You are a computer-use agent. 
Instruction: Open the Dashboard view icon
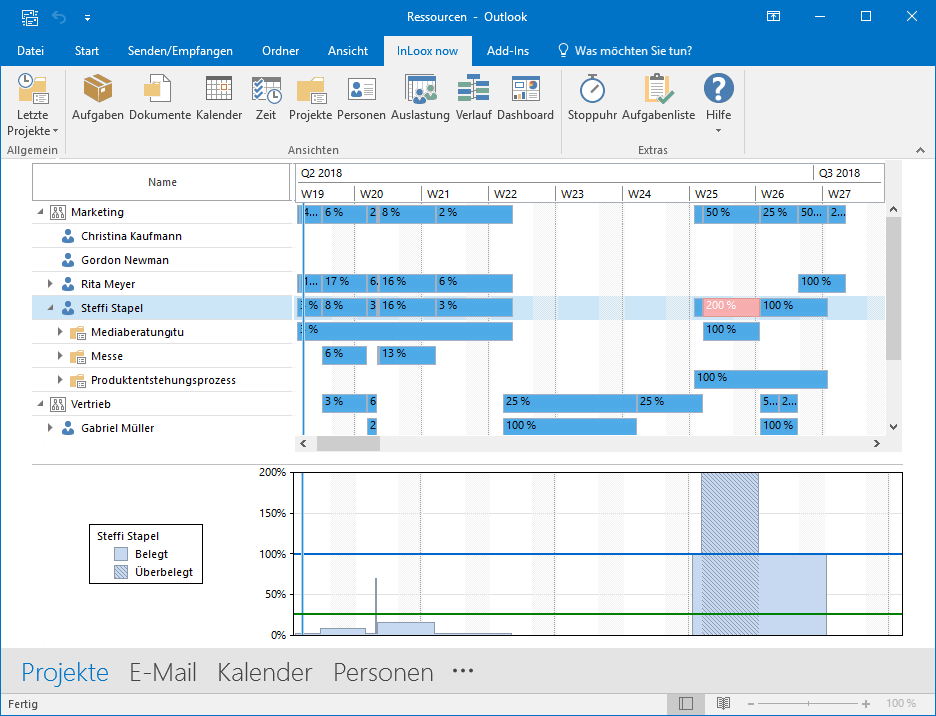point(525,98)
